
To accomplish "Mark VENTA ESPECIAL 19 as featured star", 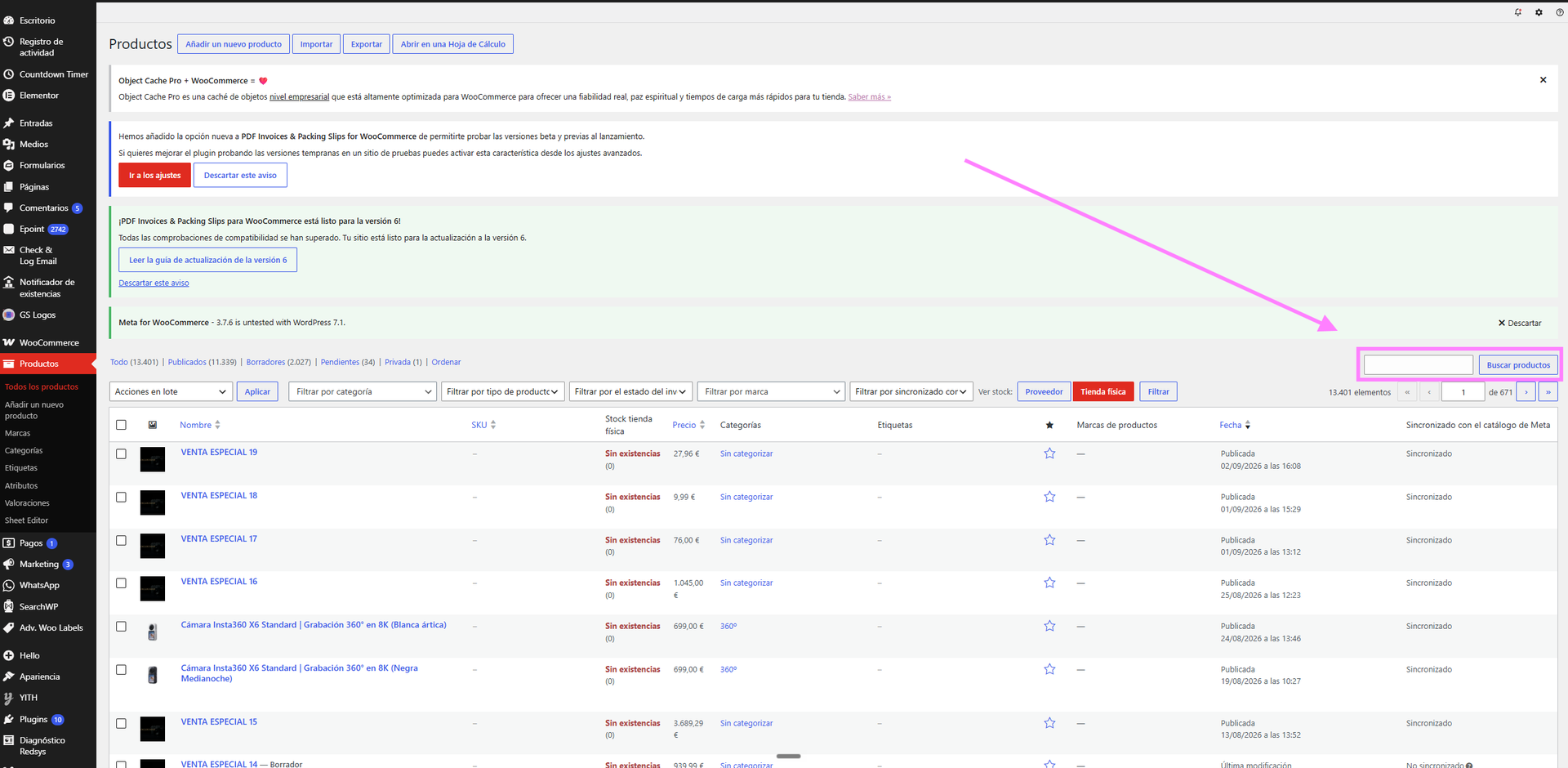I will 1049,453.
